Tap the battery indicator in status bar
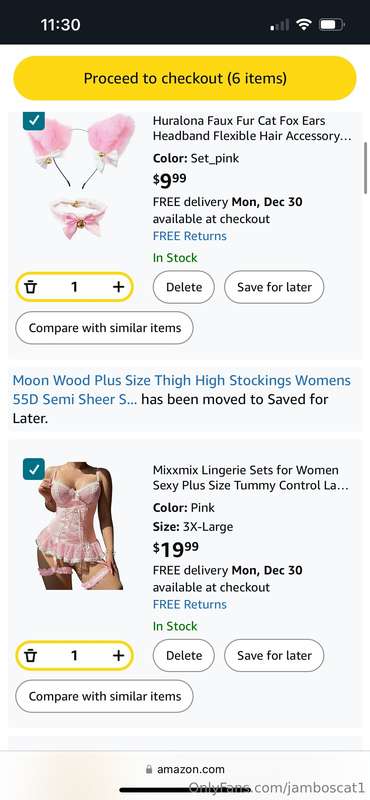Viewport: 370px width, 800px height. [x=332, y=24]
